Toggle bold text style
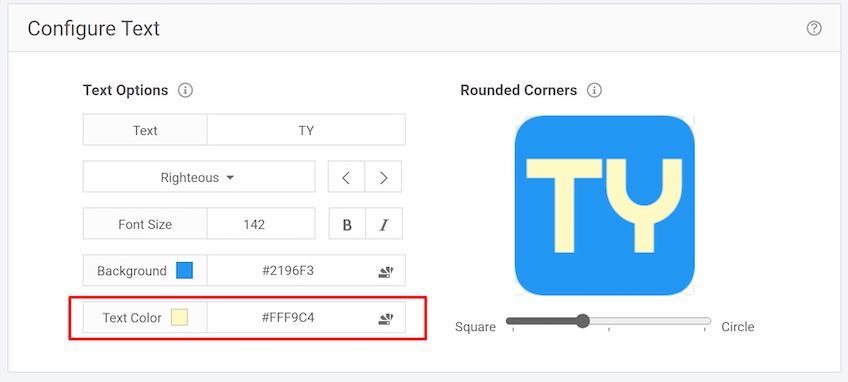 pyautogui.click(x=347, y=224)
